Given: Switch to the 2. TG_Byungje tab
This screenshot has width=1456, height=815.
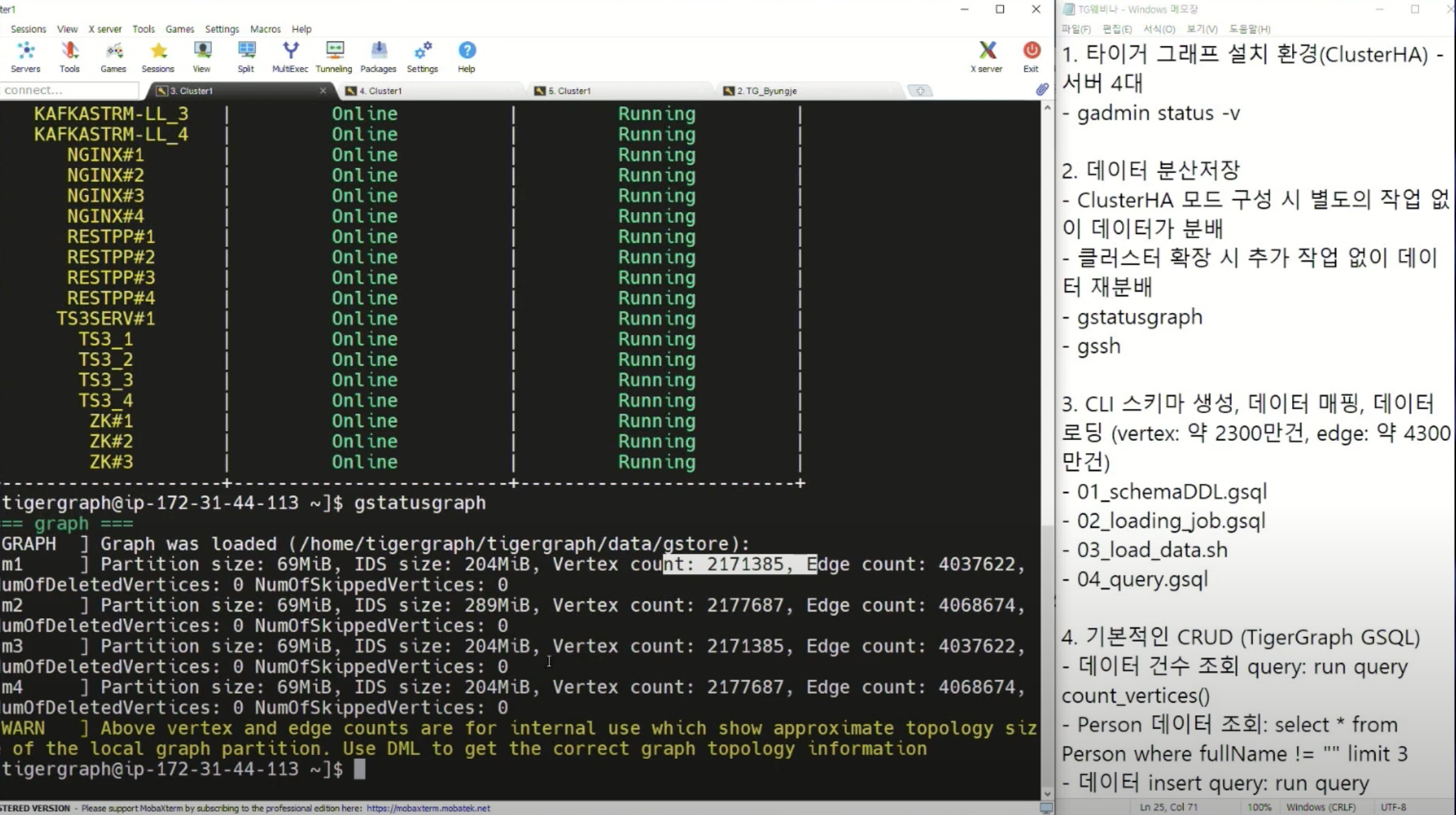Looking at the screenshot, I should [x=766, y=91].
